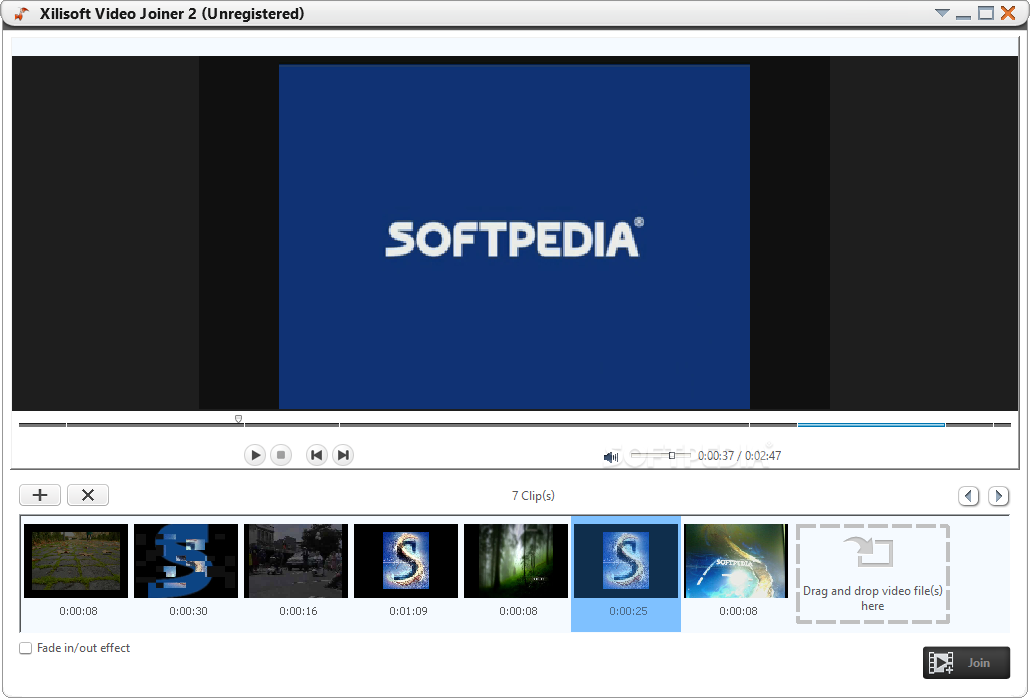The width and height of the screenshot is (1030, 698).
Task: Select the street scene 0:00:16 clip
Action: (x=296, y=561)
